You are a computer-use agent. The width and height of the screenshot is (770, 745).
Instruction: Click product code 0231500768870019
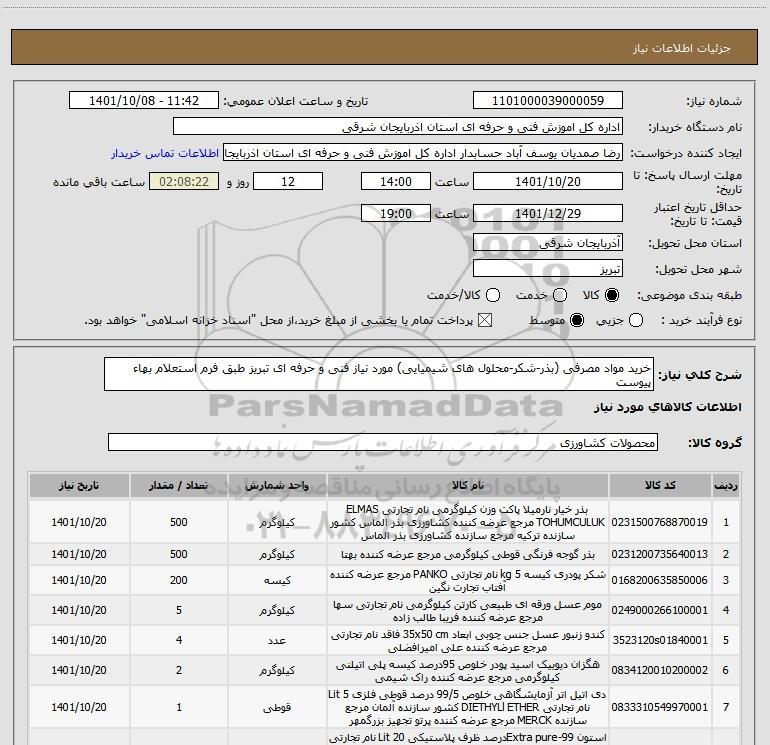point(660,522)
